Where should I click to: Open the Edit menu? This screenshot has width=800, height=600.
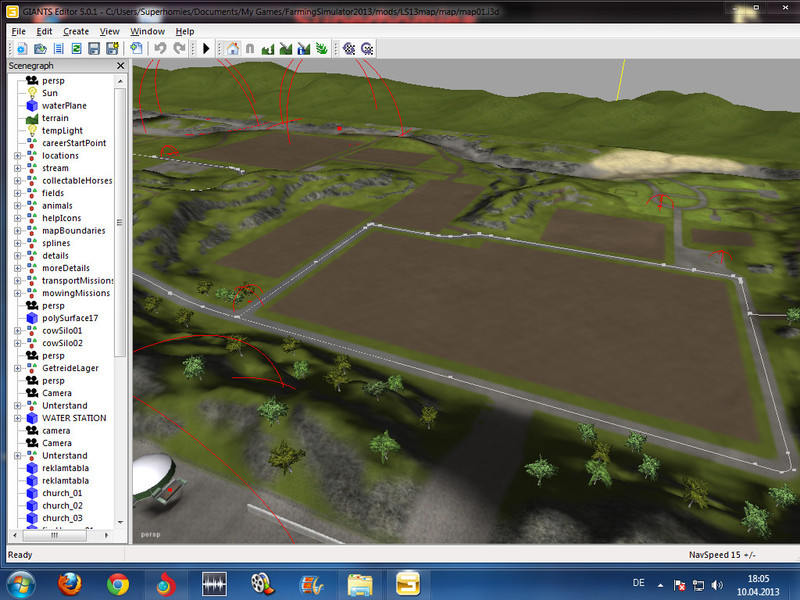[44, 31]
